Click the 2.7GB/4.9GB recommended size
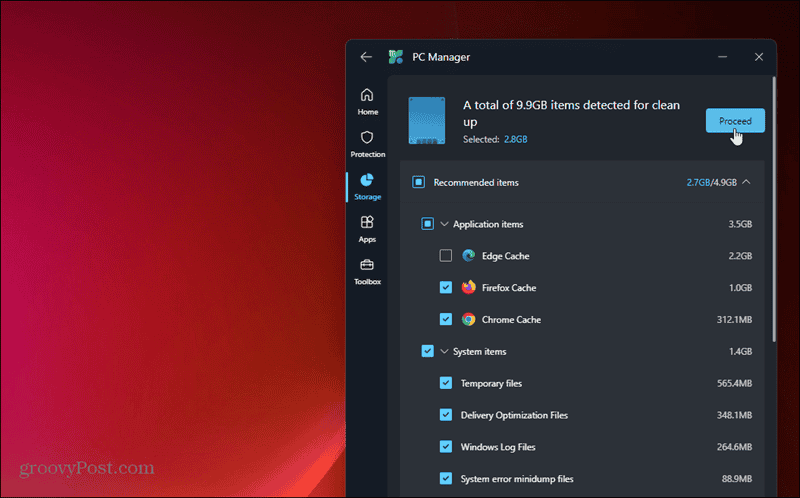Screen dimensions: 800x498 pos(711,182)
